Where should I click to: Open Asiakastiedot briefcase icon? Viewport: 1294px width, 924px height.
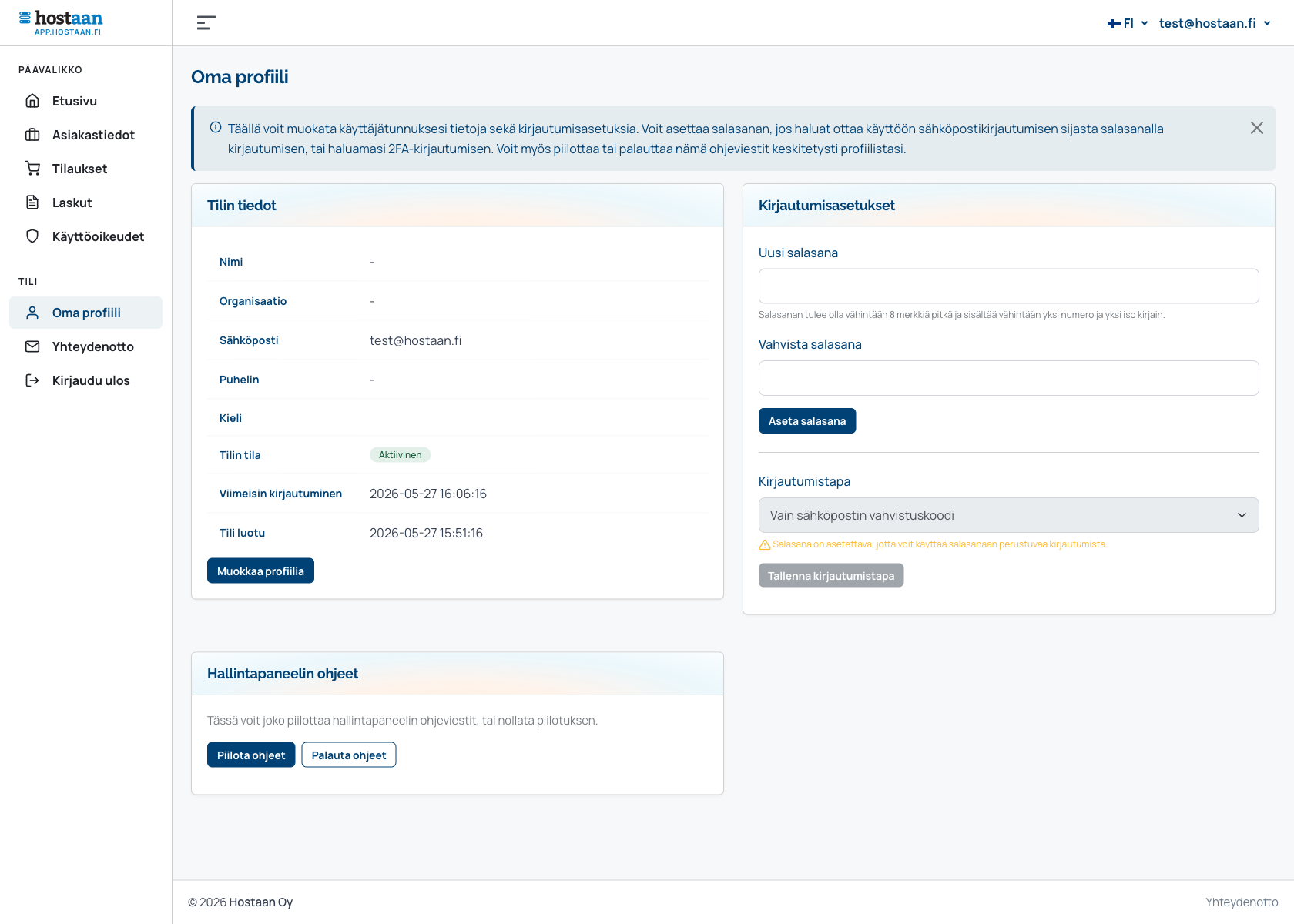pos(32,135)
